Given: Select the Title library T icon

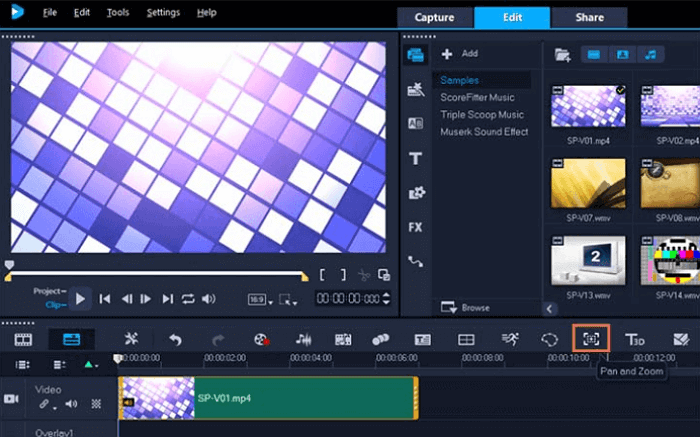Looking at the screenshot, I should [415, 158].
